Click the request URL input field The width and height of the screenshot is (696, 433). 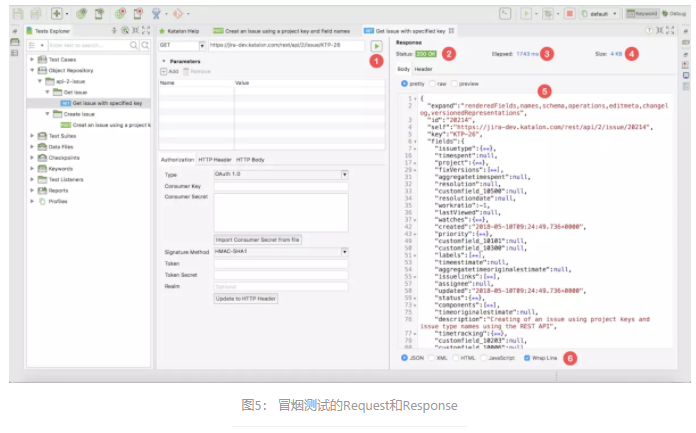(287, 45)
